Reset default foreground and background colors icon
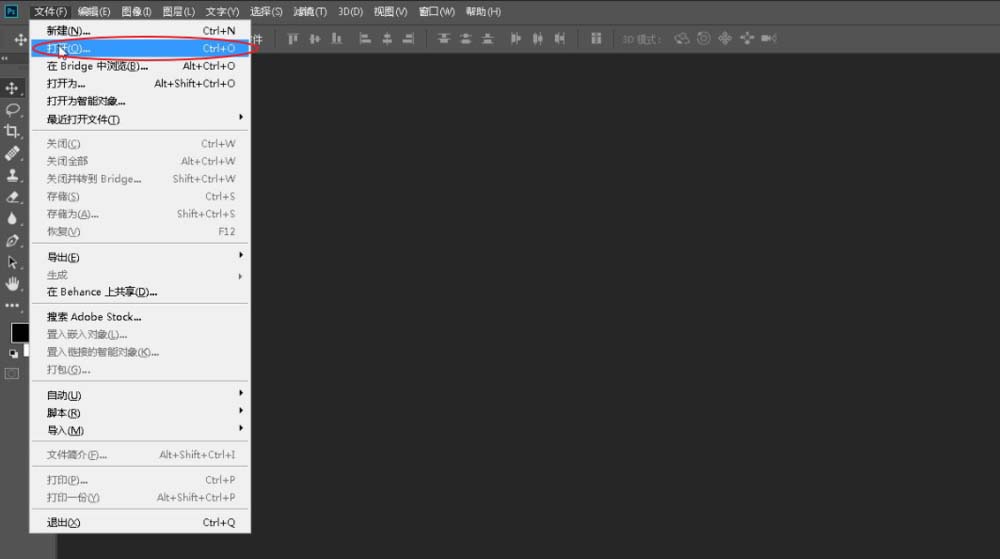Image resolution: width=1000 pixels, height=559 pixels. coord(13,353)
